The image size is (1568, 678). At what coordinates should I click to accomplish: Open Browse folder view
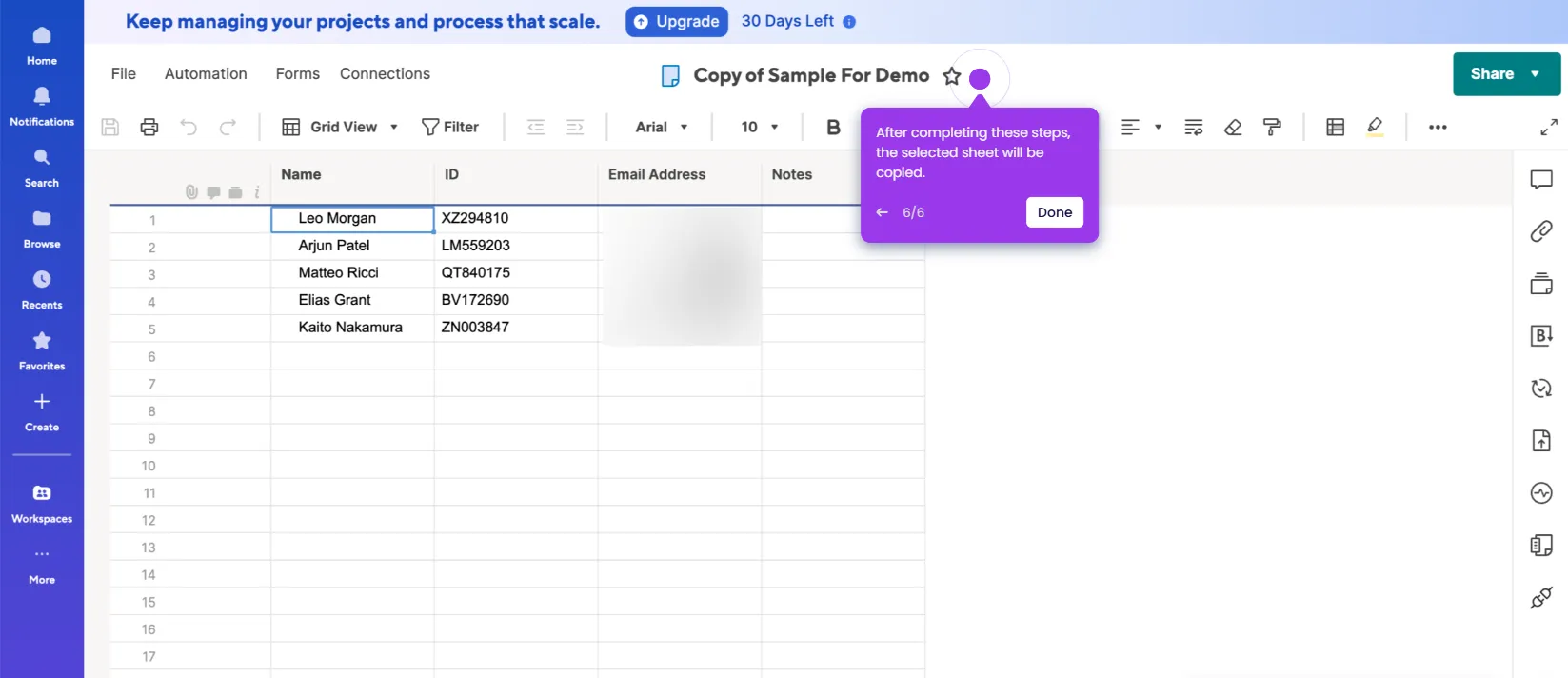pos(42,229)
